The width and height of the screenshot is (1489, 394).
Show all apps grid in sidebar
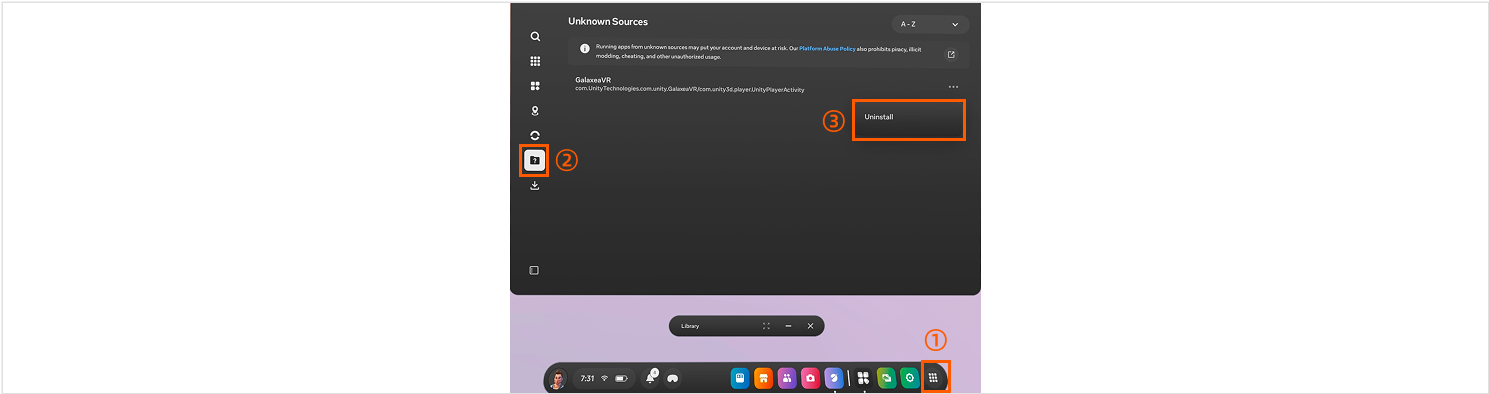[x=535, y=61]
